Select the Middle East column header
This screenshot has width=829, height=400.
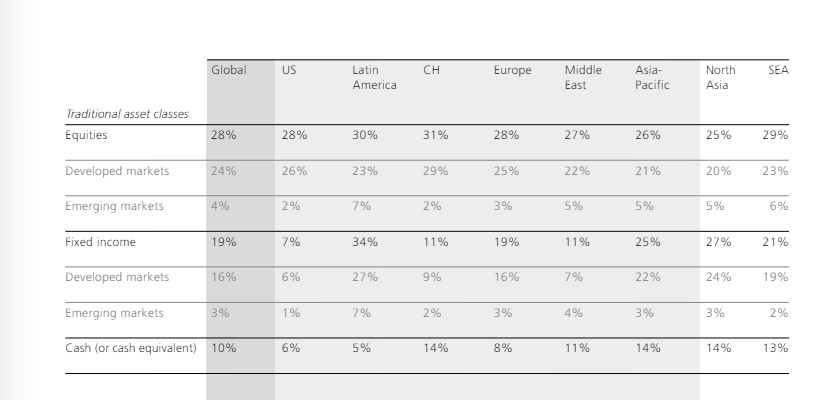pos(583,78)
